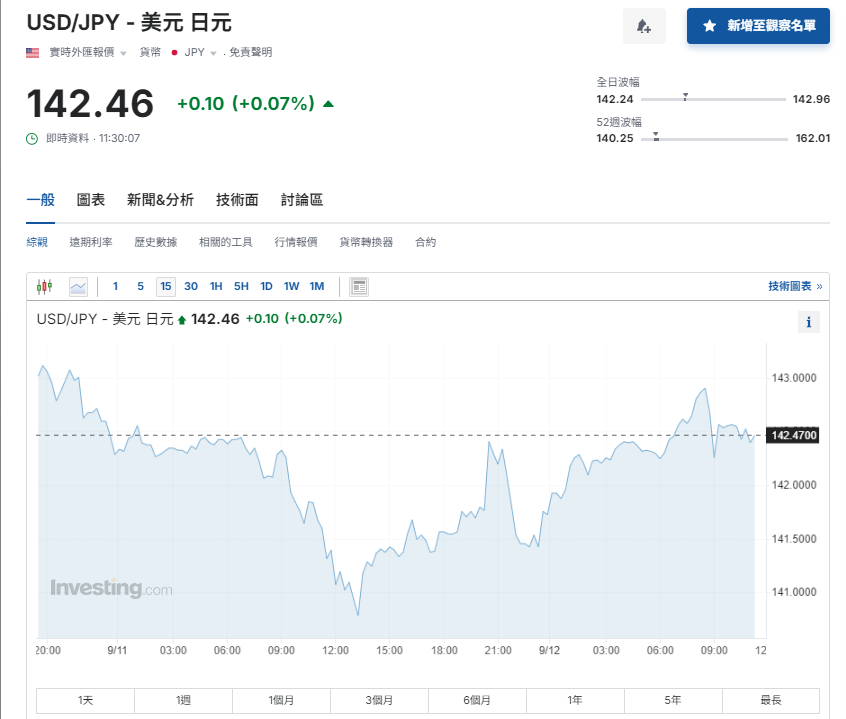Click the chart info 'i' icon
Viewport: 846px width, 719px height.
809,322
